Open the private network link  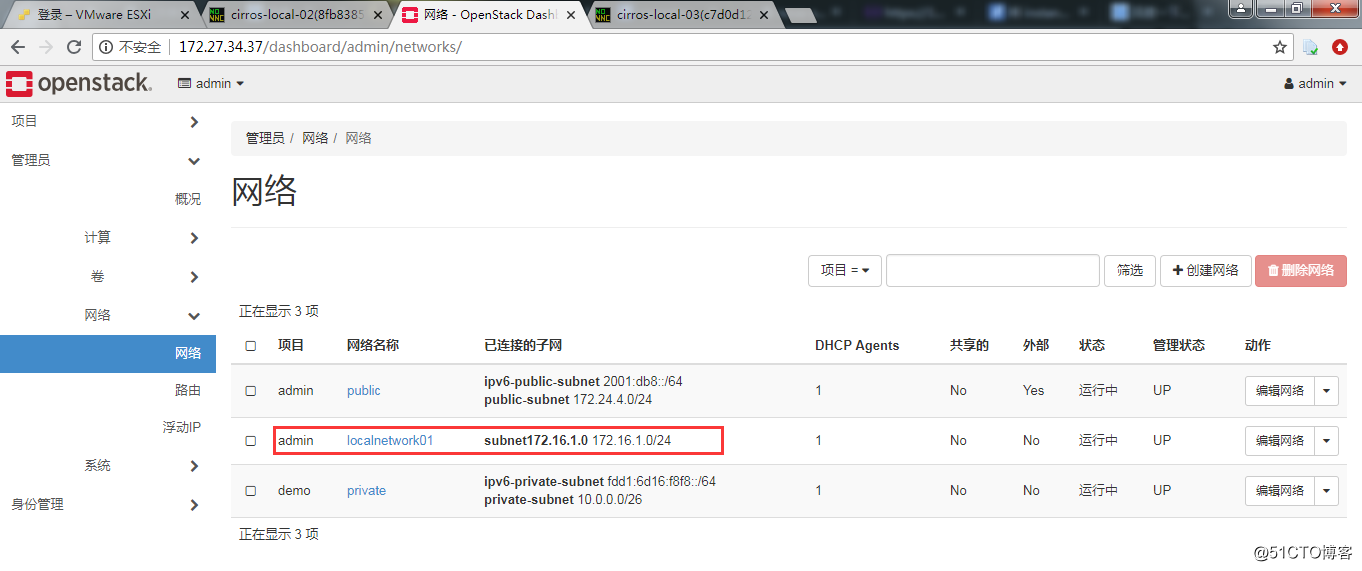coord(366,491)
